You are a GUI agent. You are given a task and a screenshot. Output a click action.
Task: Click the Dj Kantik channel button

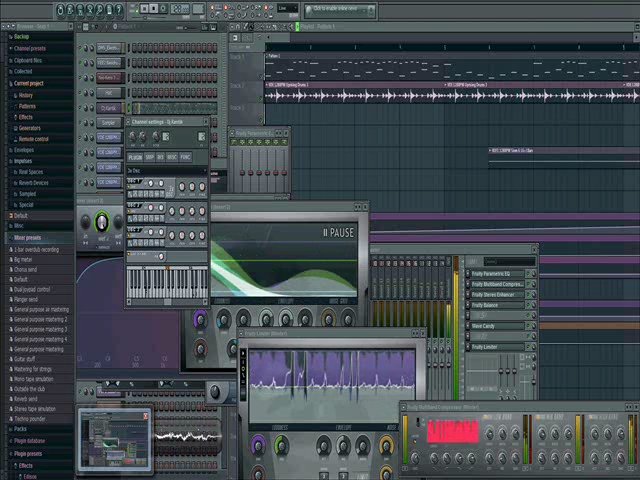[109, 108]
